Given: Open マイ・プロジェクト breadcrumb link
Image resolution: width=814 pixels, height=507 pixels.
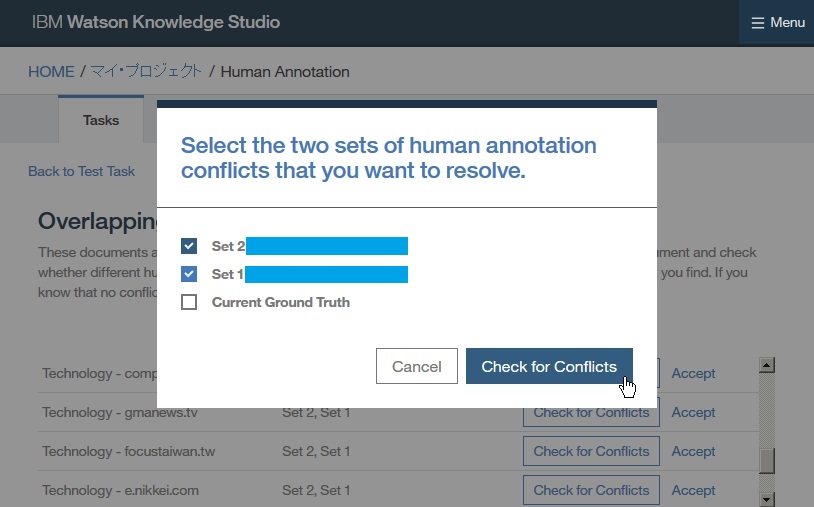Looking at the screenshot, I should tap(146, 72).
